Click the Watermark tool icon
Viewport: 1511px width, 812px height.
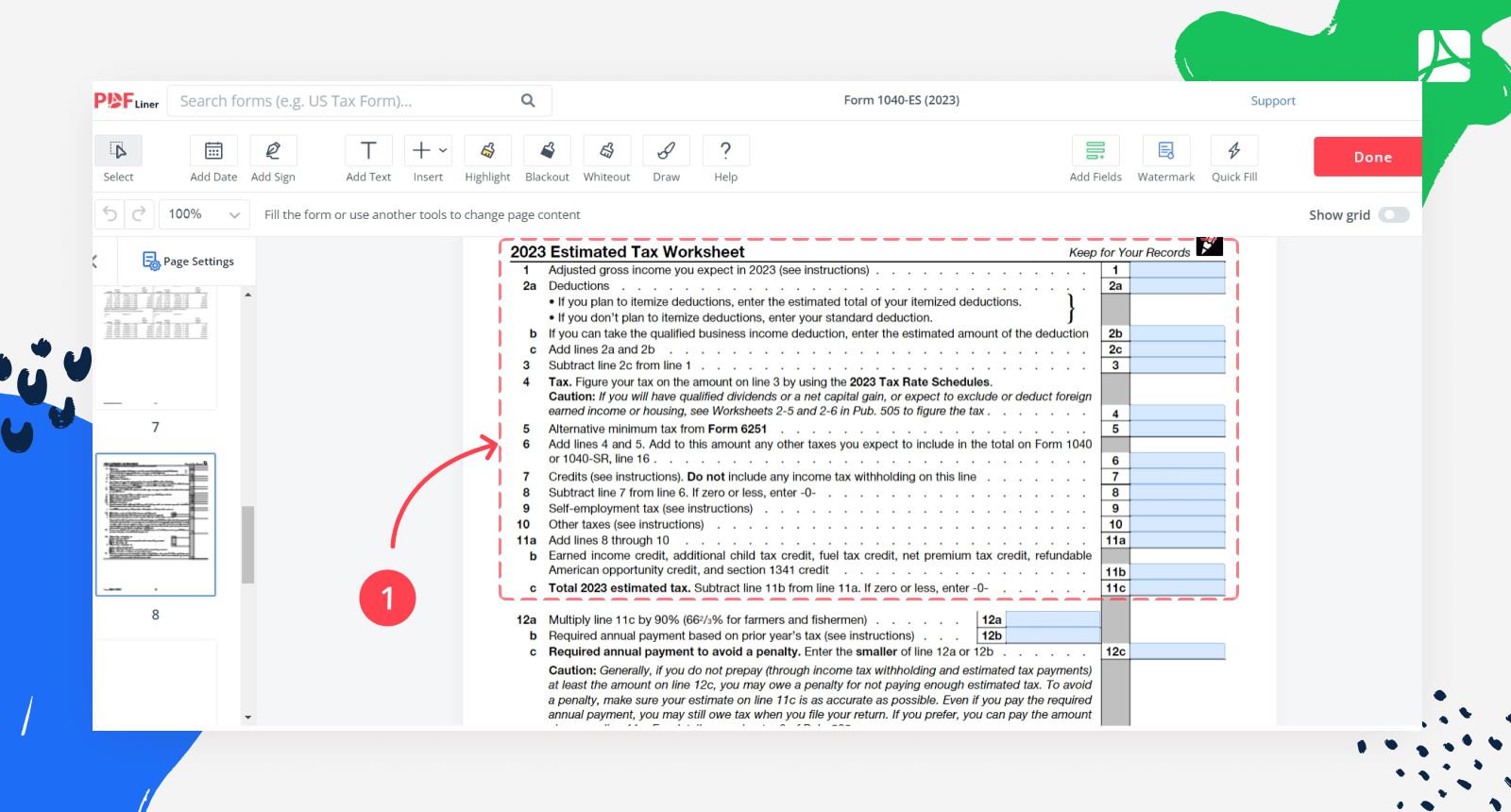1166,150
